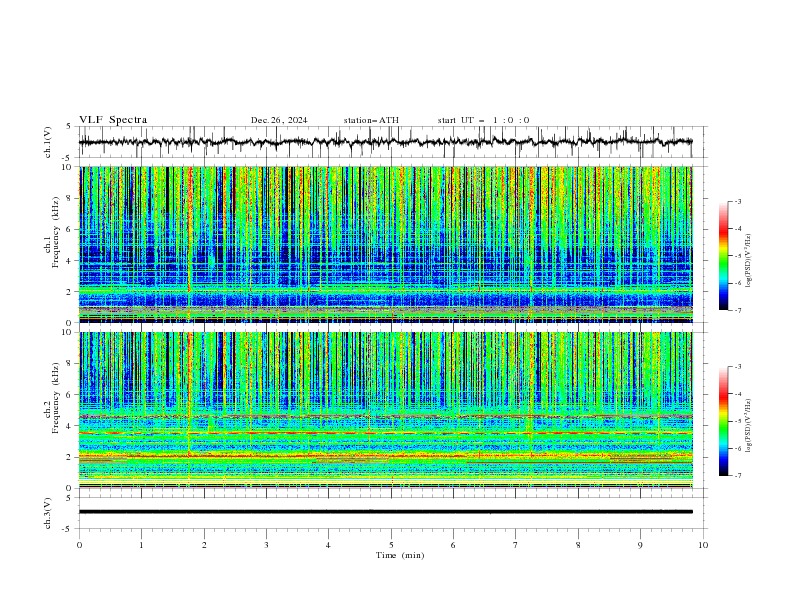This screenshot has height=612, width=792.
Task: Click the ch.1 voltage waveform trace
Action: (385, 142)
